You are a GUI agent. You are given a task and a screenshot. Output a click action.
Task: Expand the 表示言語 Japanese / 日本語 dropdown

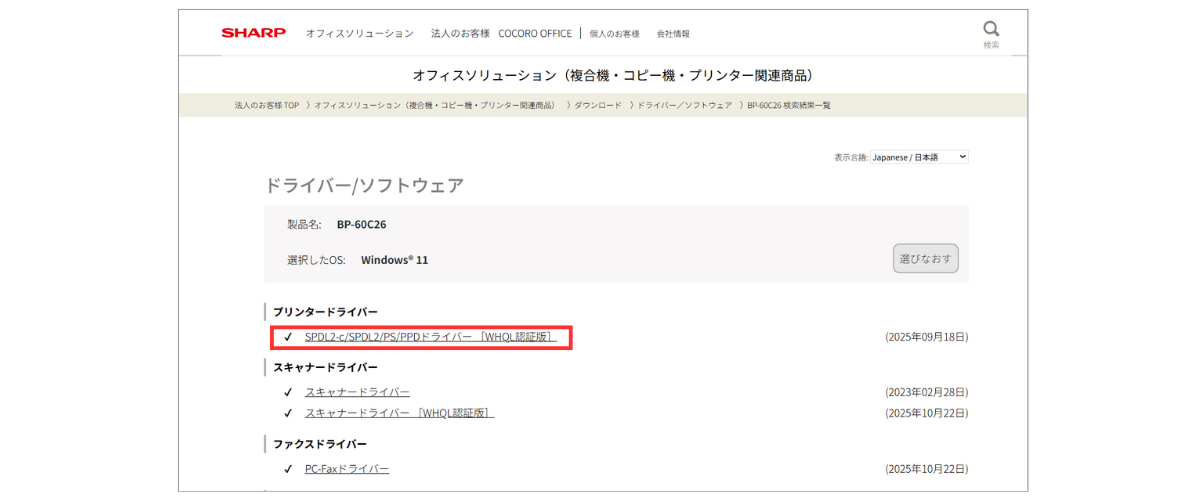click(918, 157)
